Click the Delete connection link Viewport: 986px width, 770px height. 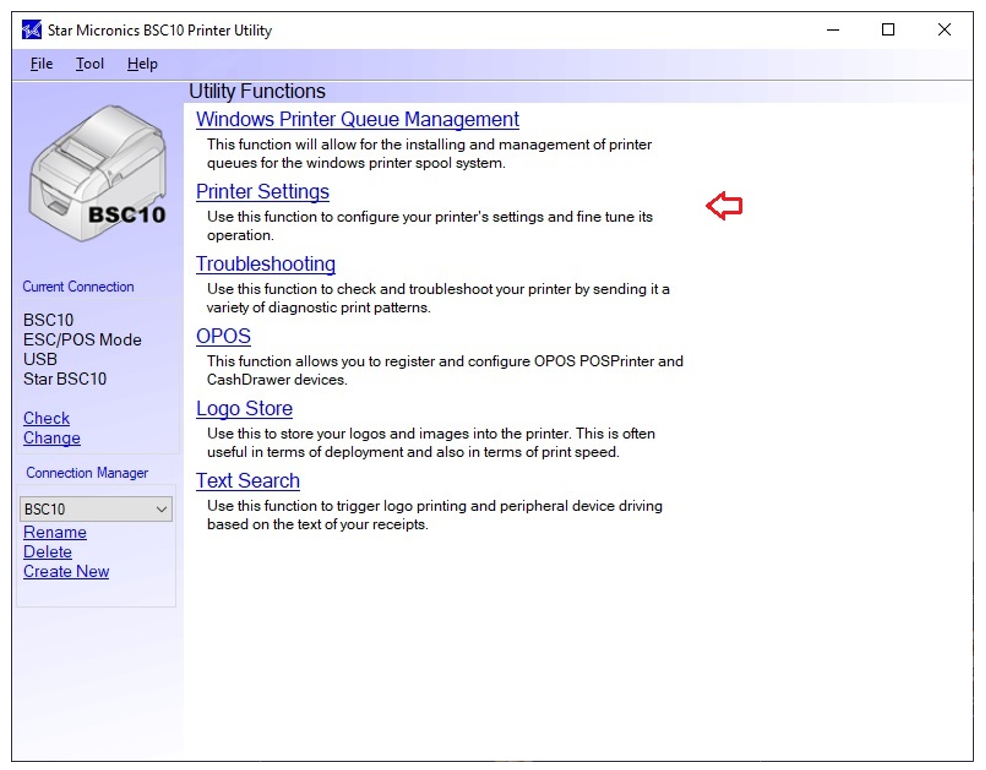[47, 552]
